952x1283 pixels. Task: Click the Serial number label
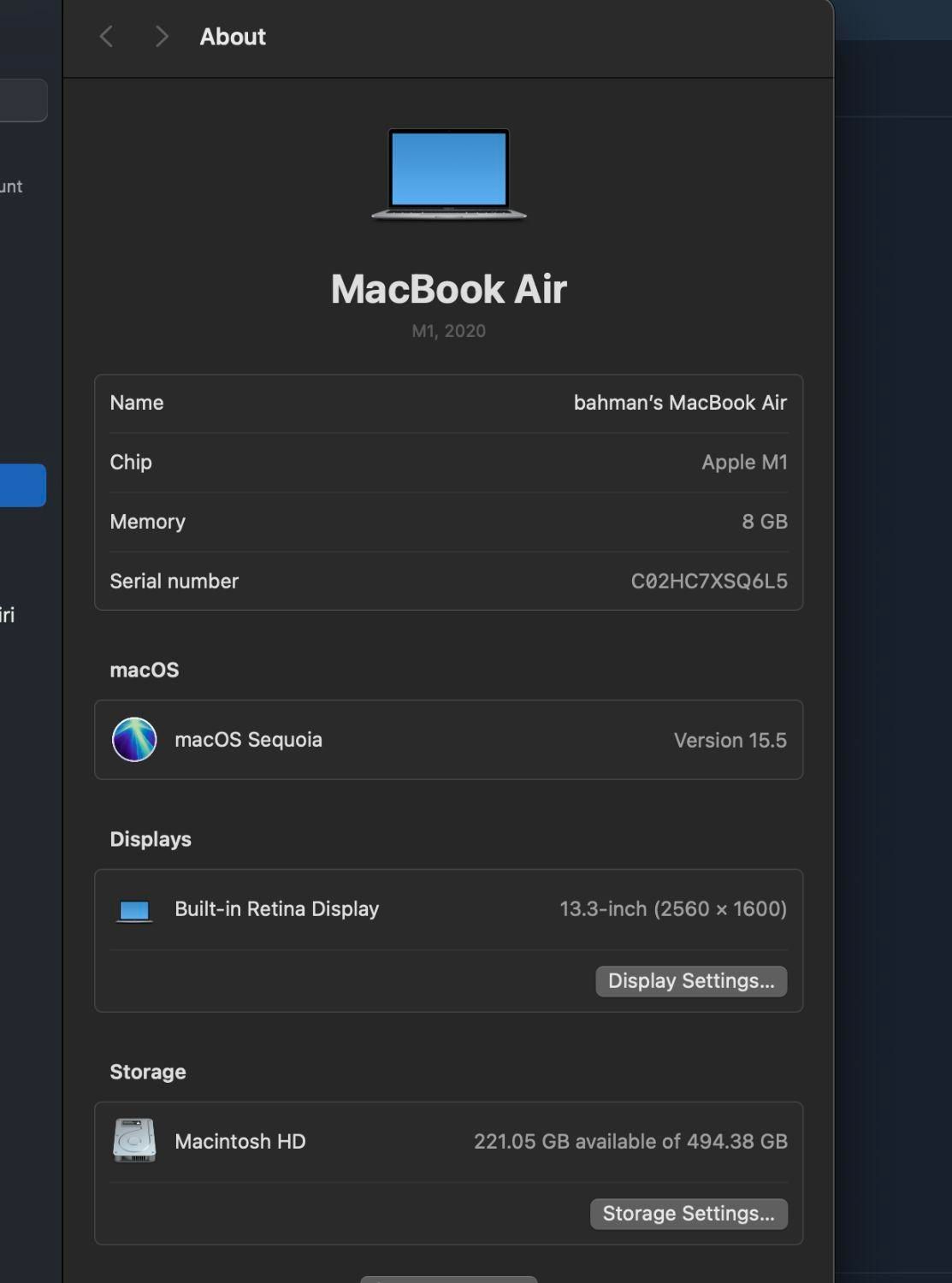point(174,582)
